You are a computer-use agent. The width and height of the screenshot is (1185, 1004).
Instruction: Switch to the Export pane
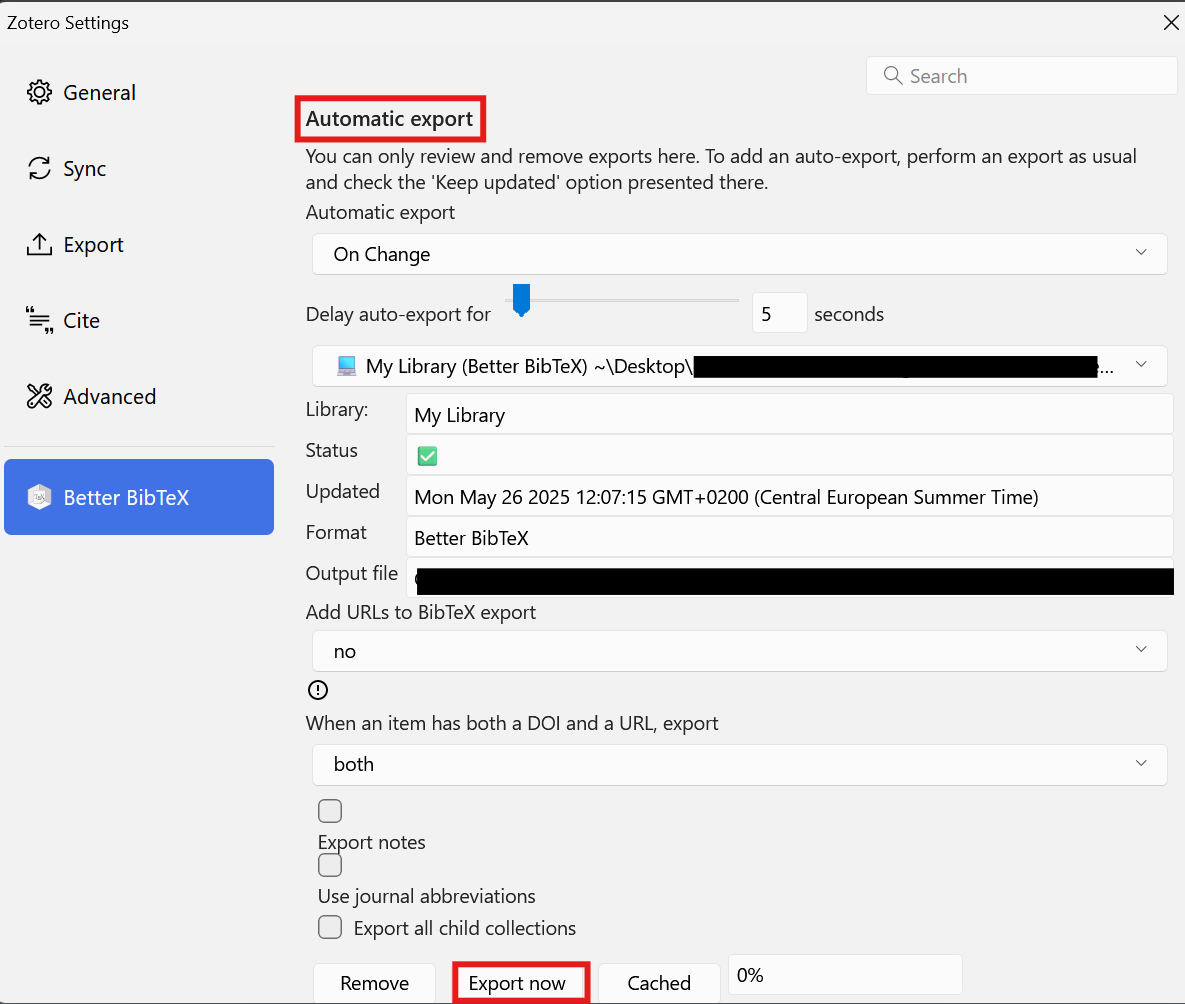(139, 244)
